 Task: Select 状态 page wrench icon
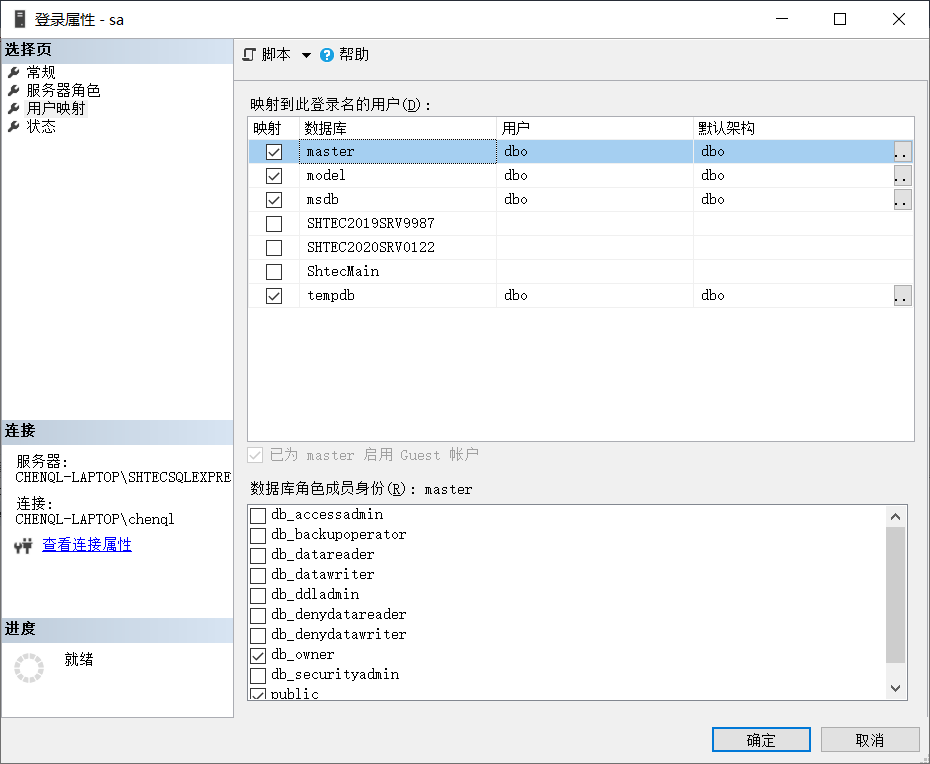click(13, 127)
